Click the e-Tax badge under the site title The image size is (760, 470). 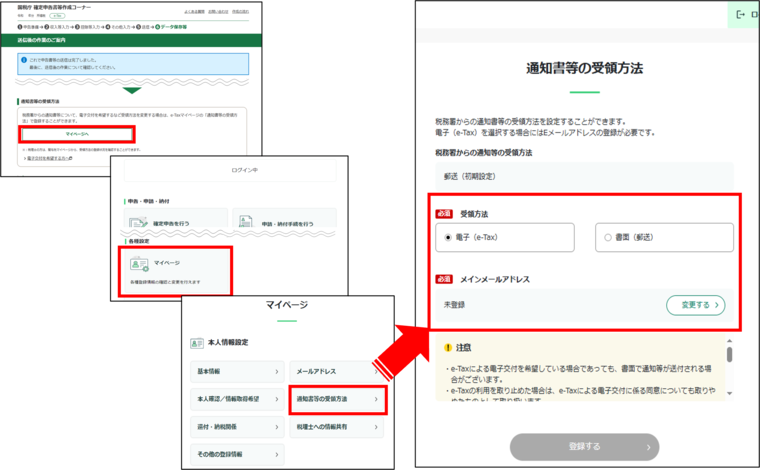(57, 16)
